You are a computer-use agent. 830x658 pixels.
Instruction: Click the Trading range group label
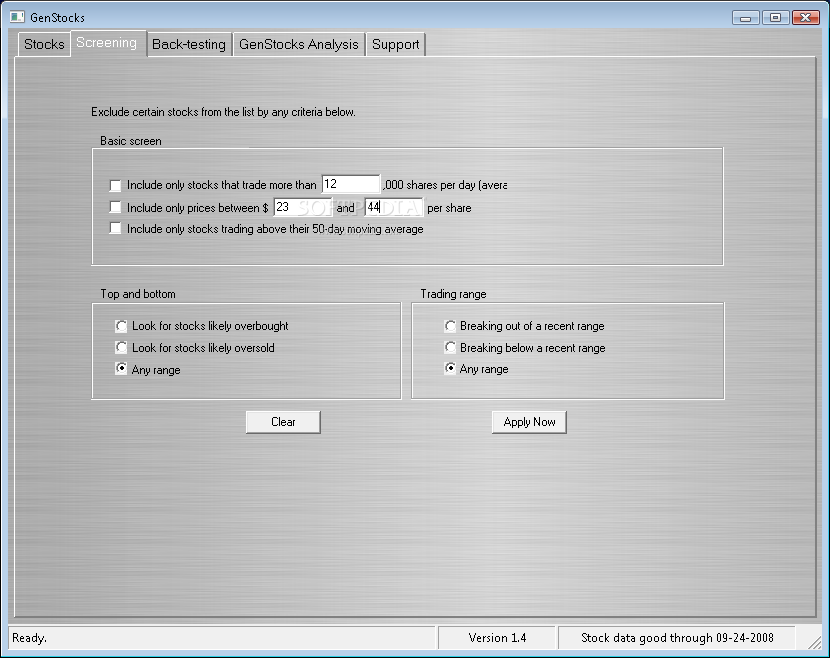453,294
